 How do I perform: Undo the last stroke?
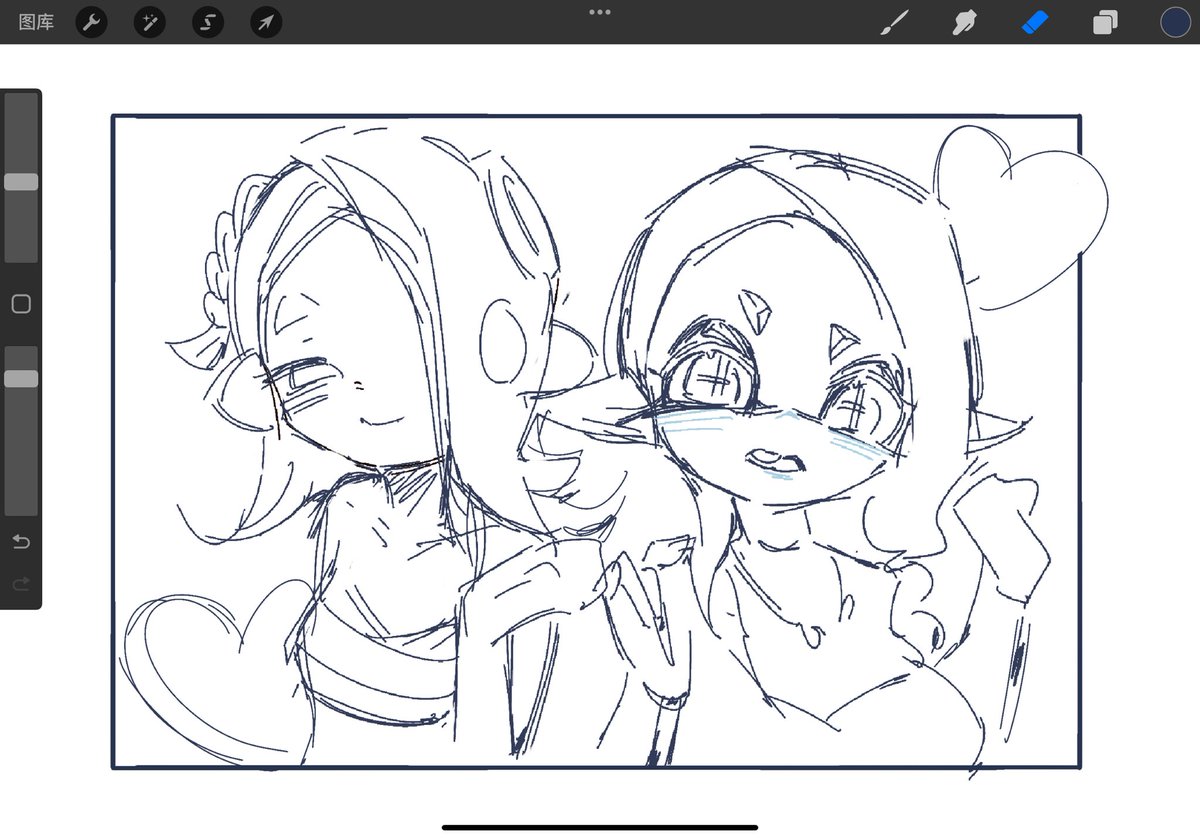coord(21,542)
